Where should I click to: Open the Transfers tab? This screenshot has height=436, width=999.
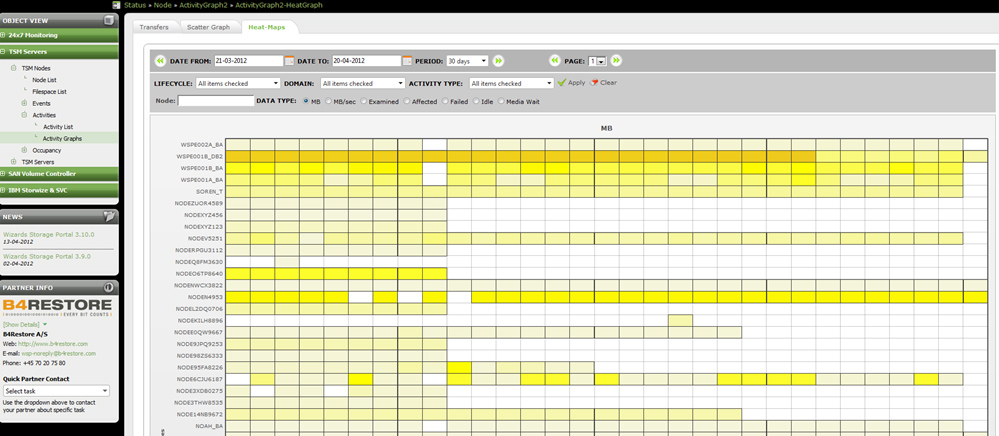tap(154, 27)
